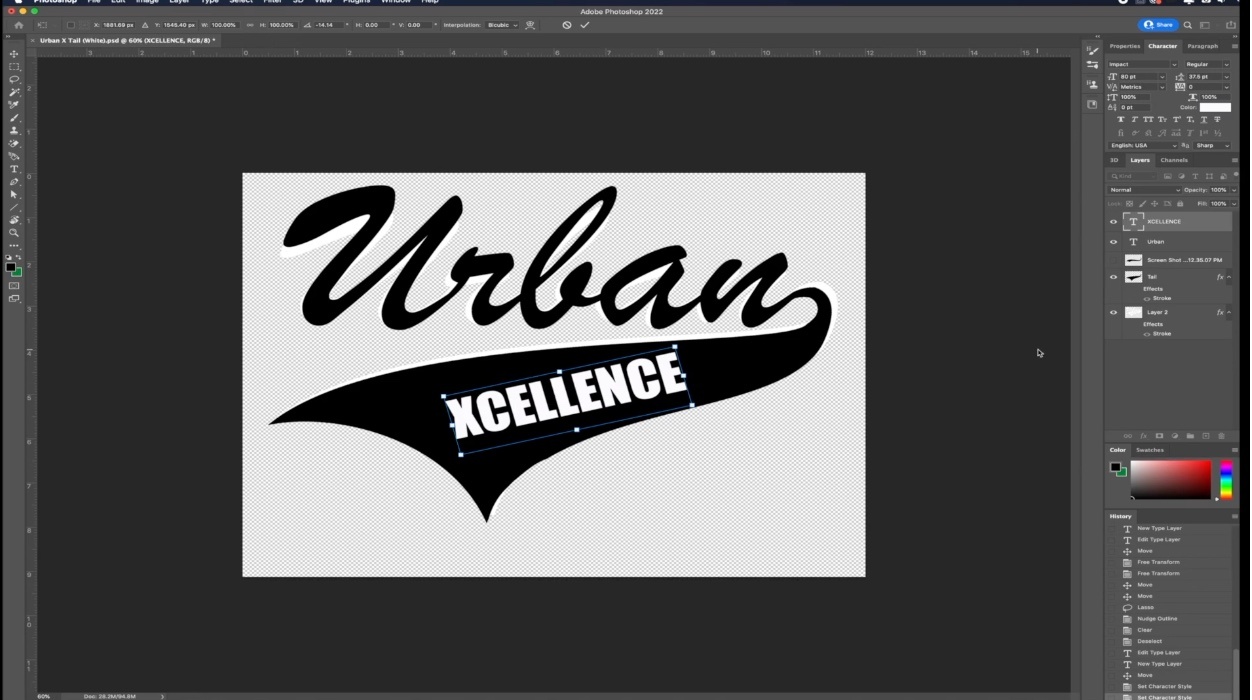Collapse the Layer 2 effects
The image size is (1252, 700).
1229,312
